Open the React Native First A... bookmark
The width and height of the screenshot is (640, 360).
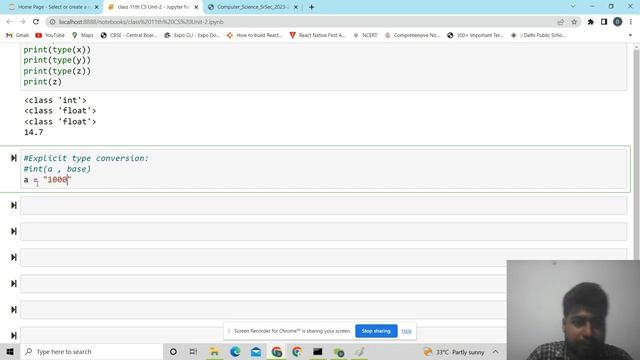tap(318, 35)
